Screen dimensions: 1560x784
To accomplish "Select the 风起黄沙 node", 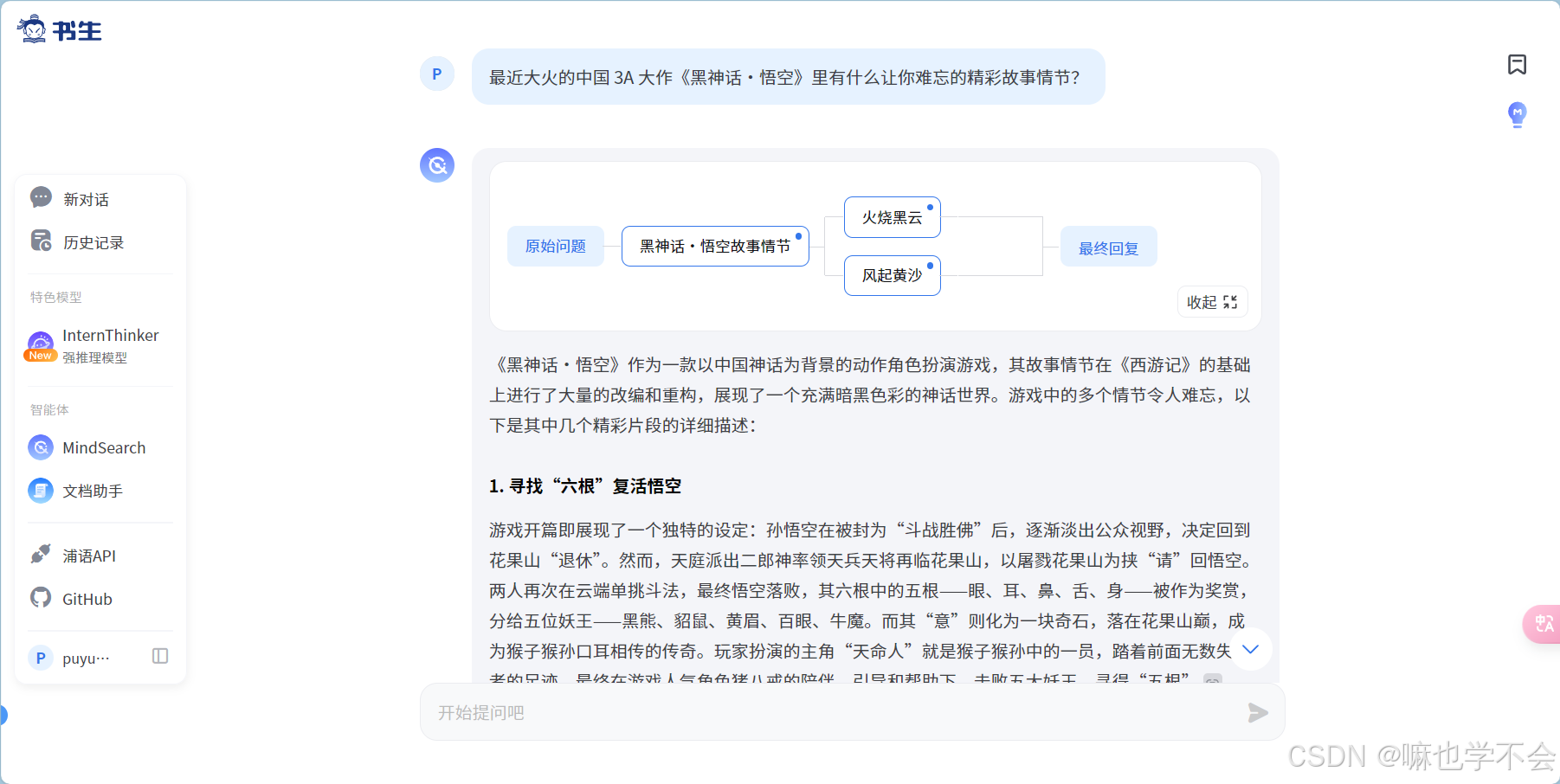I will [893, 275].
